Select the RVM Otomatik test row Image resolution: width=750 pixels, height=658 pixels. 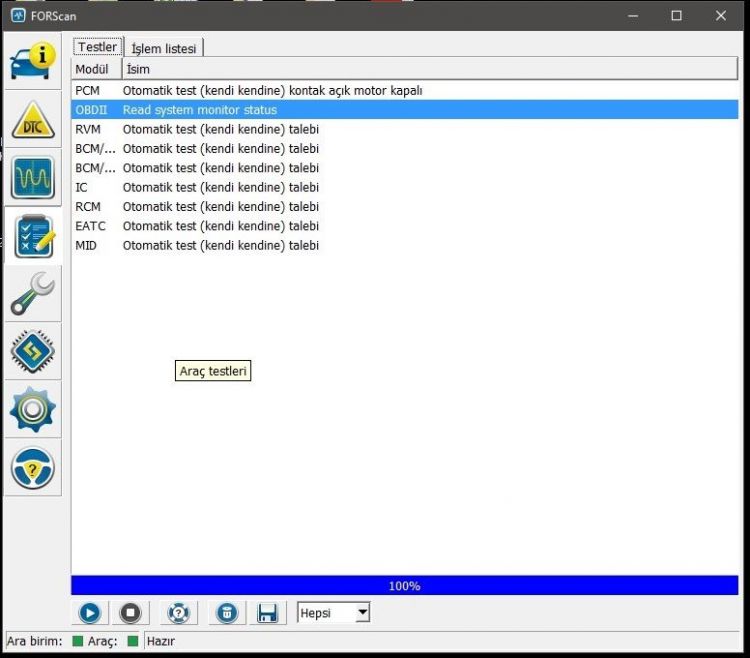tap(405, 129)
